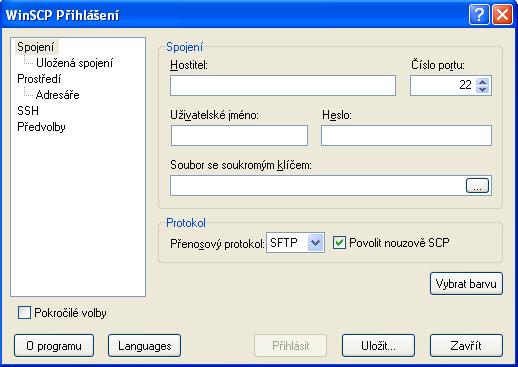Increase port number with the up arrow
The height and width of the screenshot is (367, 518).
point(482,81)
